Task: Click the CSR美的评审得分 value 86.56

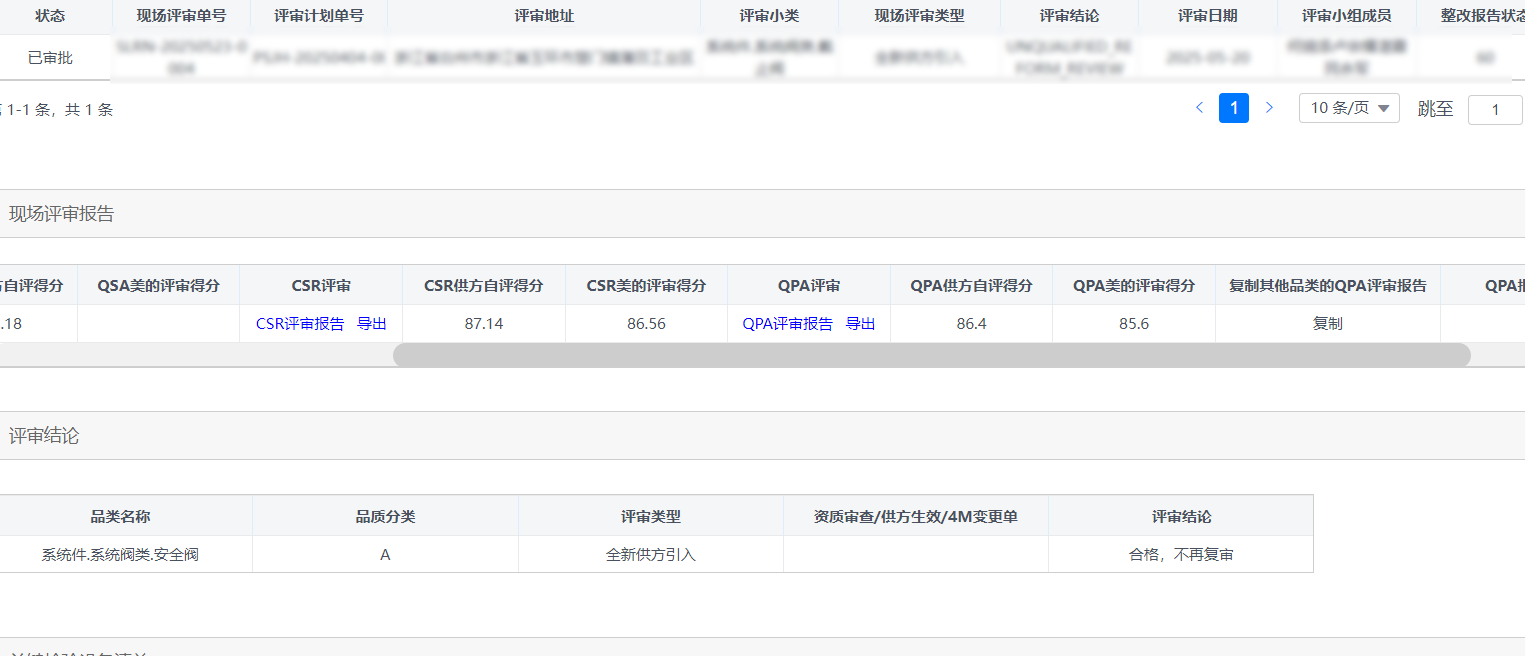Action: (646, 324)
